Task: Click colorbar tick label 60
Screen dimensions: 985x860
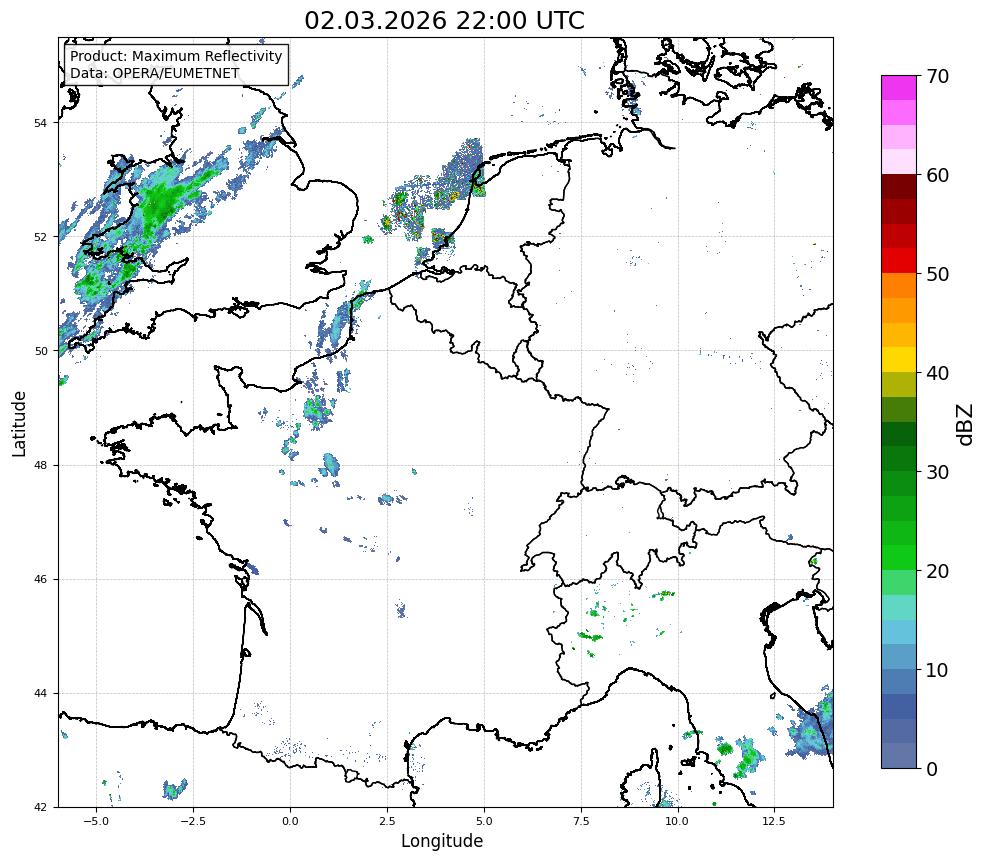Action: (x=937, y=175)
